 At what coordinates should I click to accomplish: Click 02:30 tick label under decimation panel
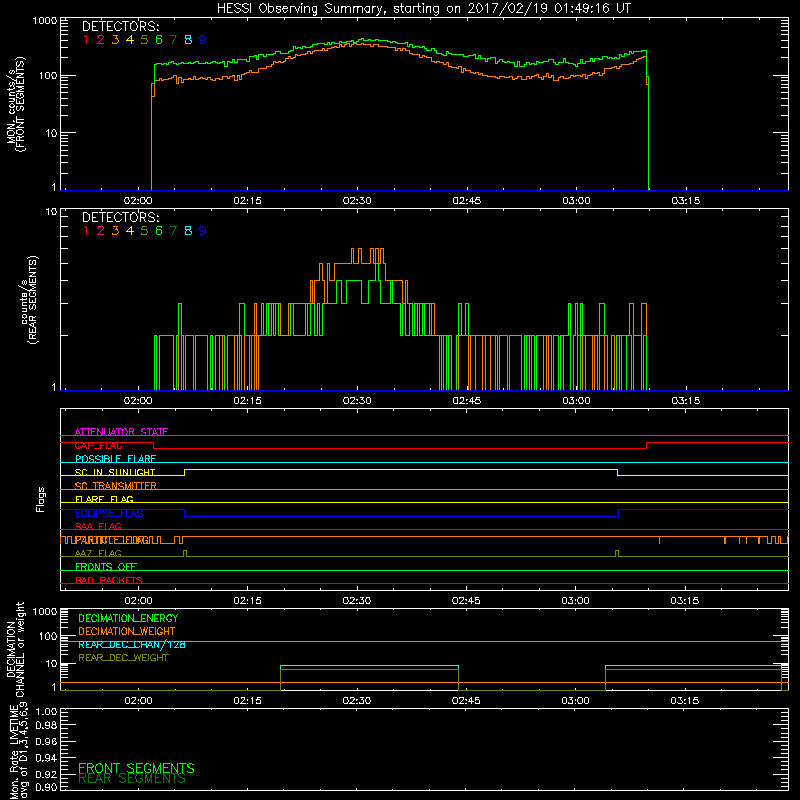[x=357, y=701]
